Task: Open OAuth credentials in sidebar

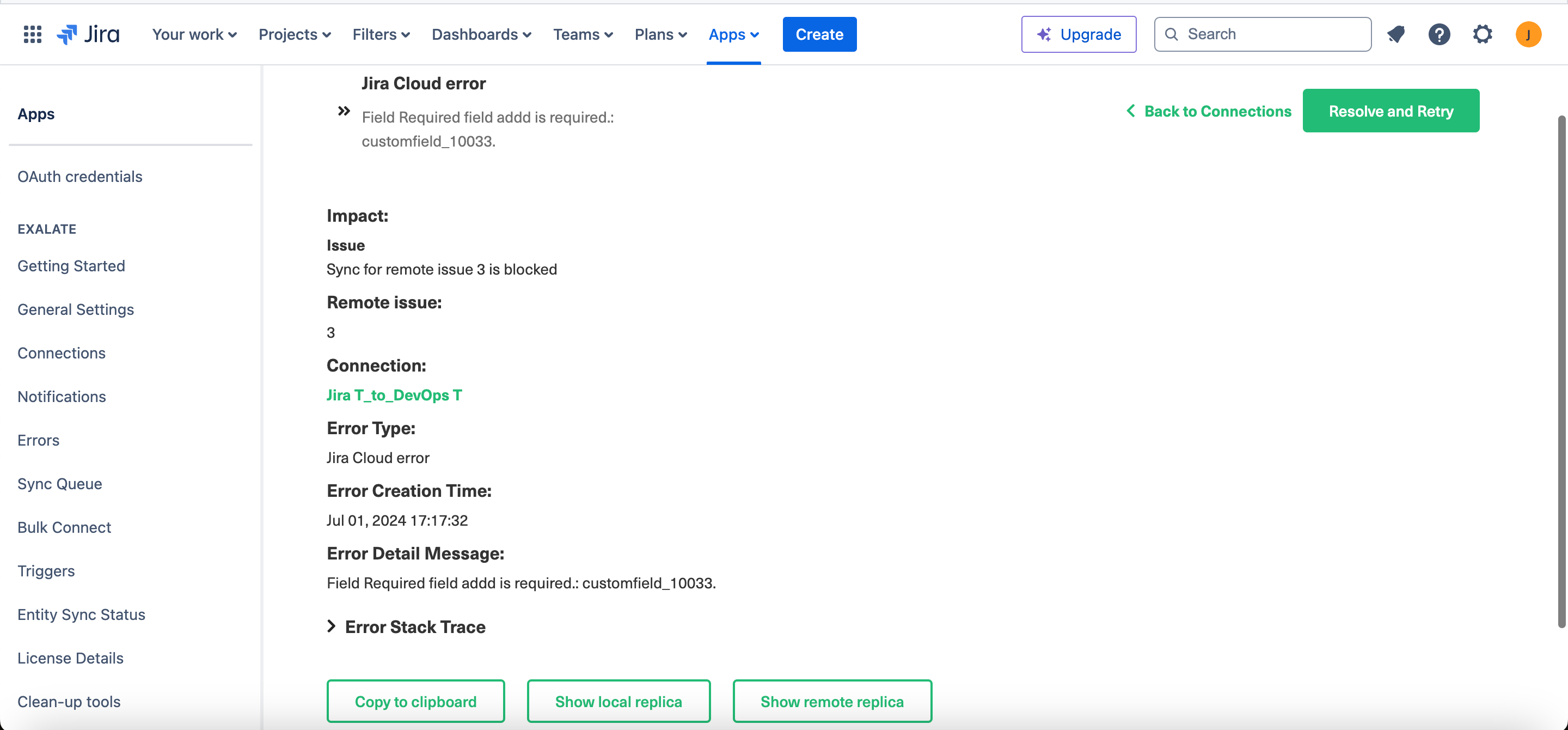Action: pos(79,177)
